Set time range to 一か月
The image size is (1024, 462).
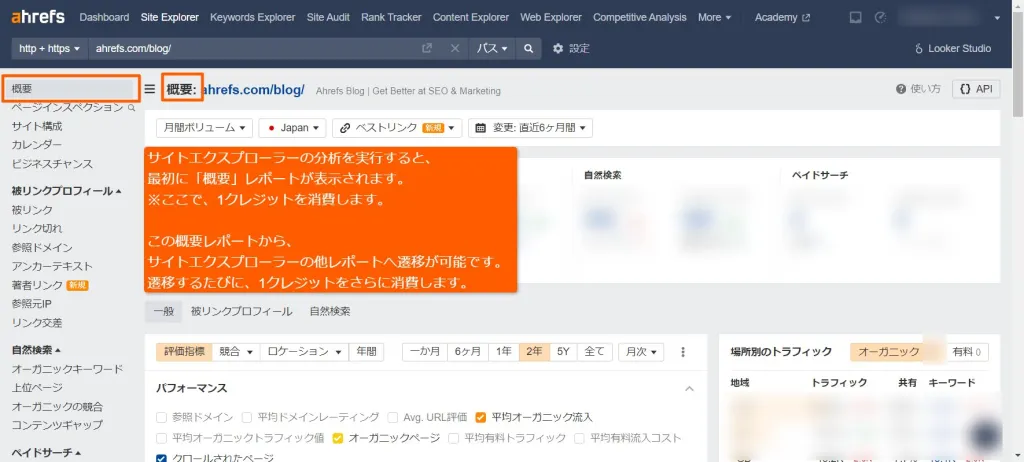coord(425,352)
